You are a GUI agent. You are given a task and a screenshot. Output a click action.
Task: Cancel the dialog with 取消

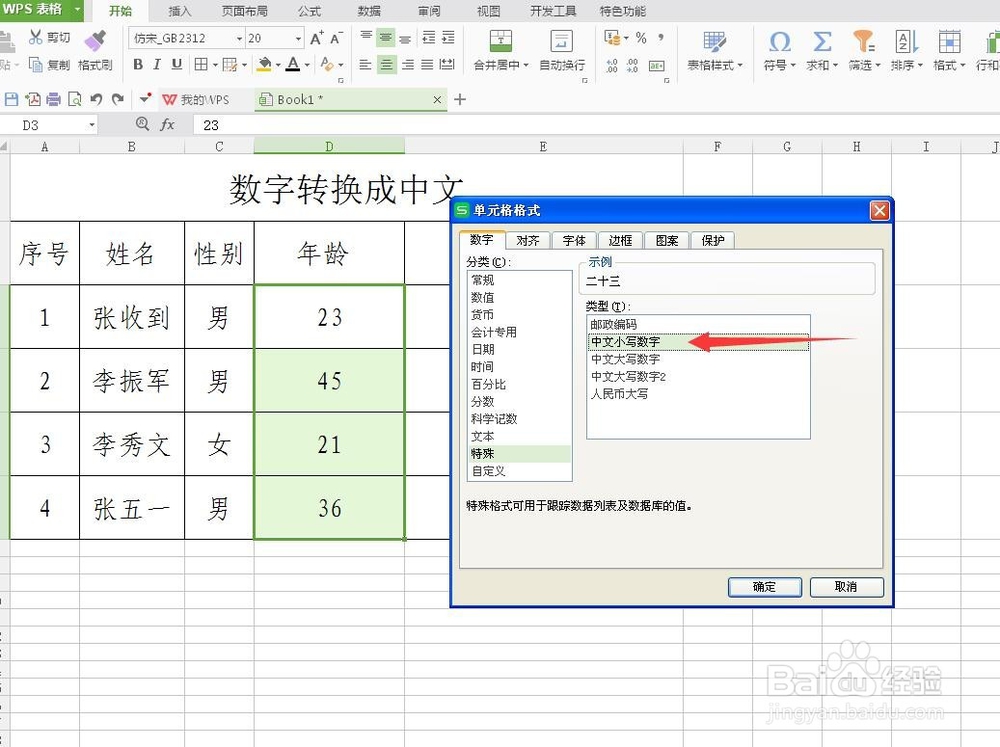tap(847, 587)
